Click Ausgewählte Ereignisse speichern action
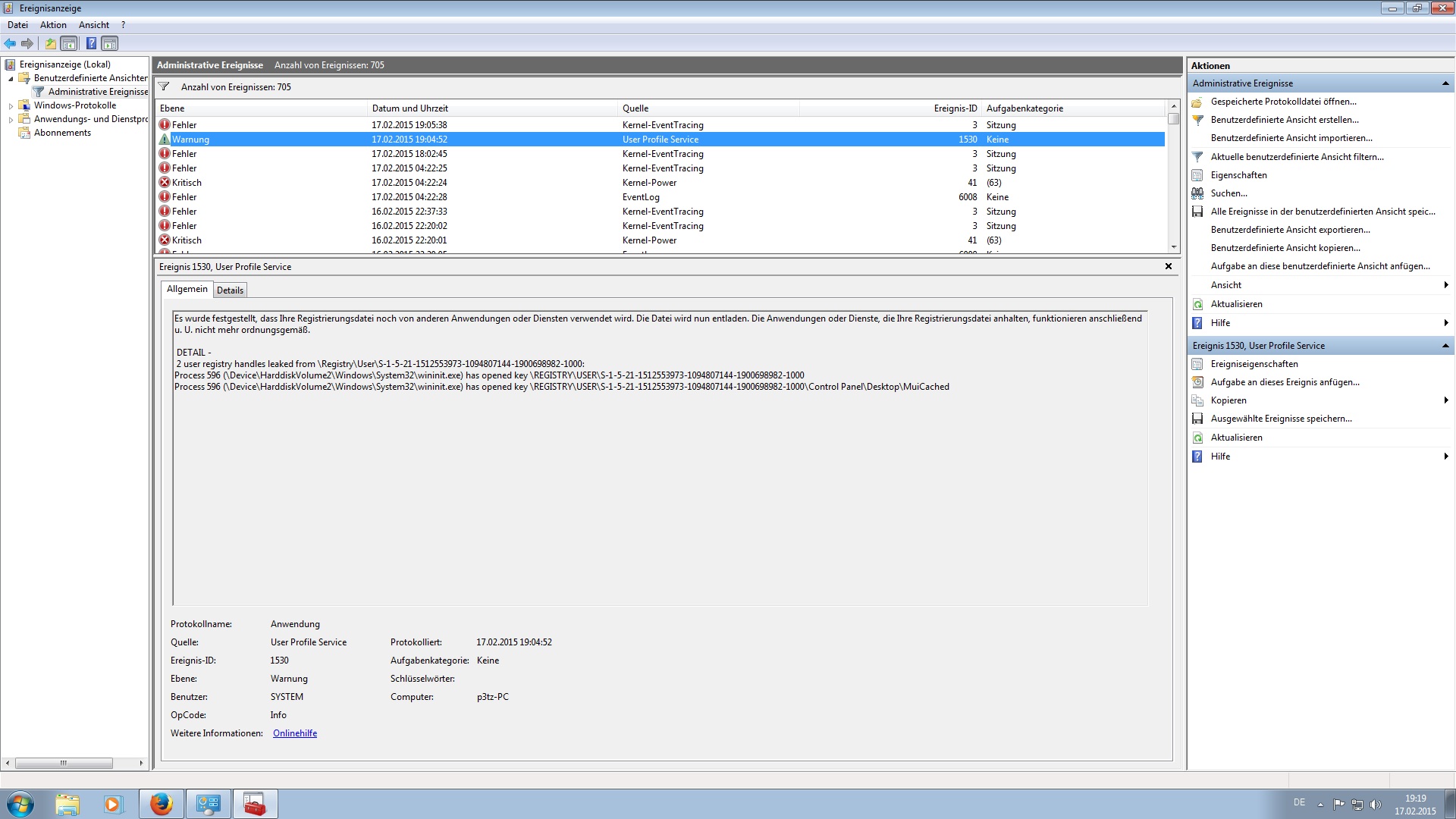Screen dimensions: 1456x819 coord(1281,419)
